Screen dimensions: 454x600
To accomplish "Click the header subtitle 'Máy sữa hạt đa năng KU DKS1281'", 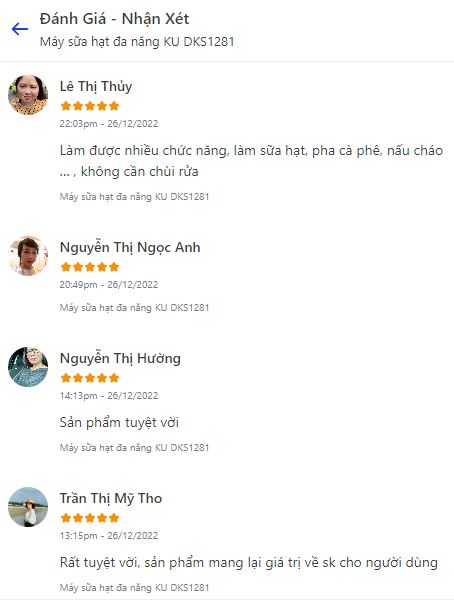I will [137, 42].
